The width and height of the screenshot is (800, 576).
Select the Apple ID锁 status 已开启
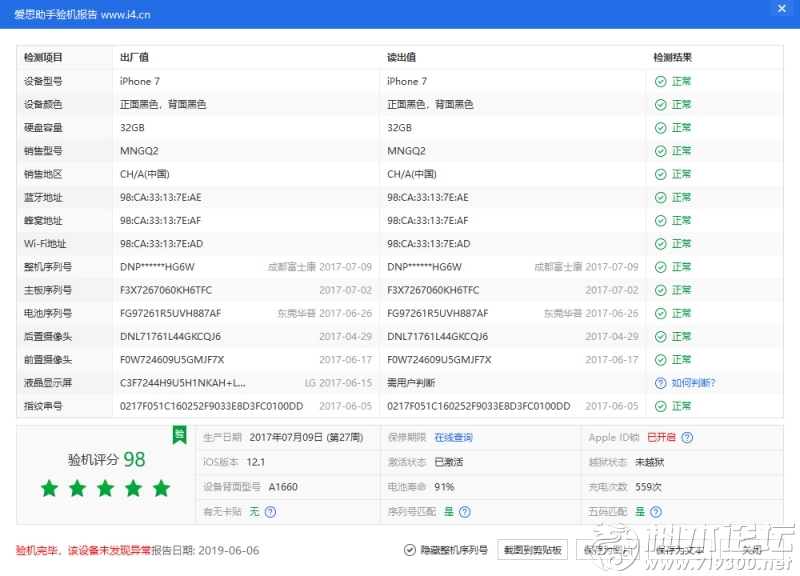coord(661,438)
